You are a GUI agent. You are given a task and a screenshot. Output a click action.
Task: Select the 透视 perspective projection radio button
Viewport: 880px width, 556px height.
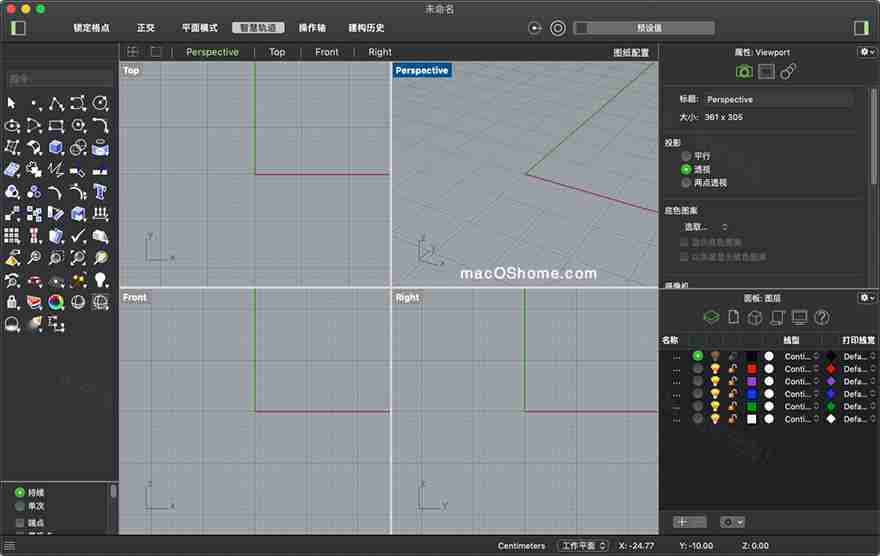pyautogui.click(x=686, y=169)
